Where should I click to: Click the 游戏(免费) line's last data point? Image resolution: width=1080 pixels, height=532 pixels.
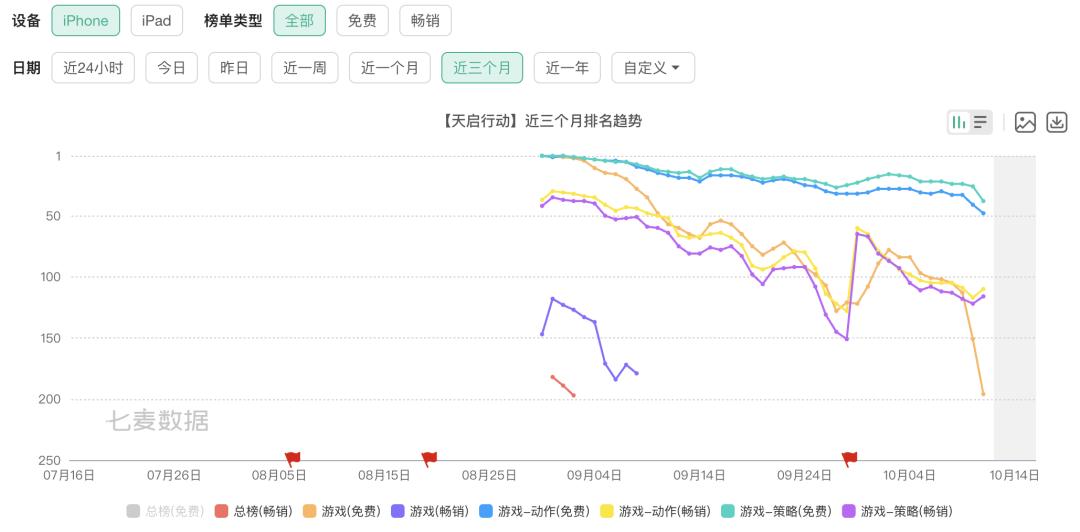pyautogui.click(x=983, y=394)
